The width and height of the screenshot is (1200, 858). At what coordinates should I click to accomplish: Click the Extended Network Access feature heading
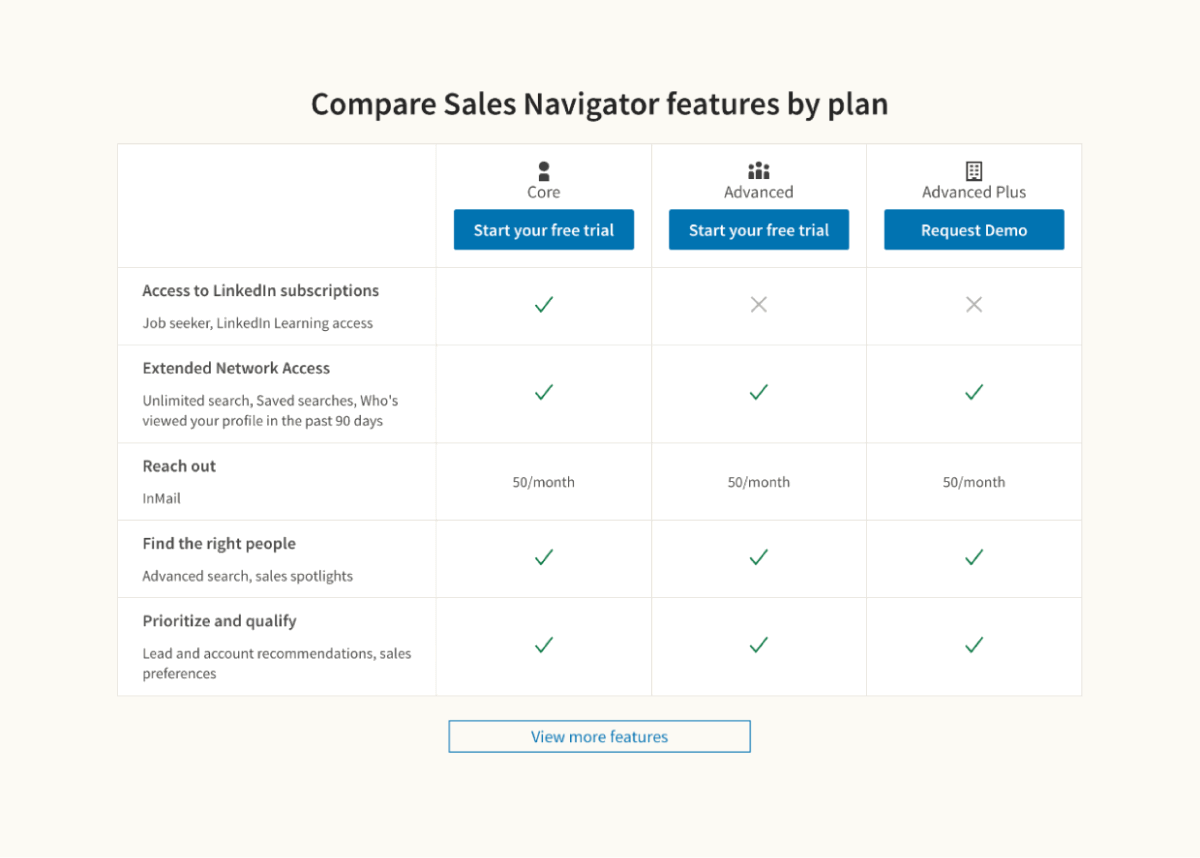(236, 368)
